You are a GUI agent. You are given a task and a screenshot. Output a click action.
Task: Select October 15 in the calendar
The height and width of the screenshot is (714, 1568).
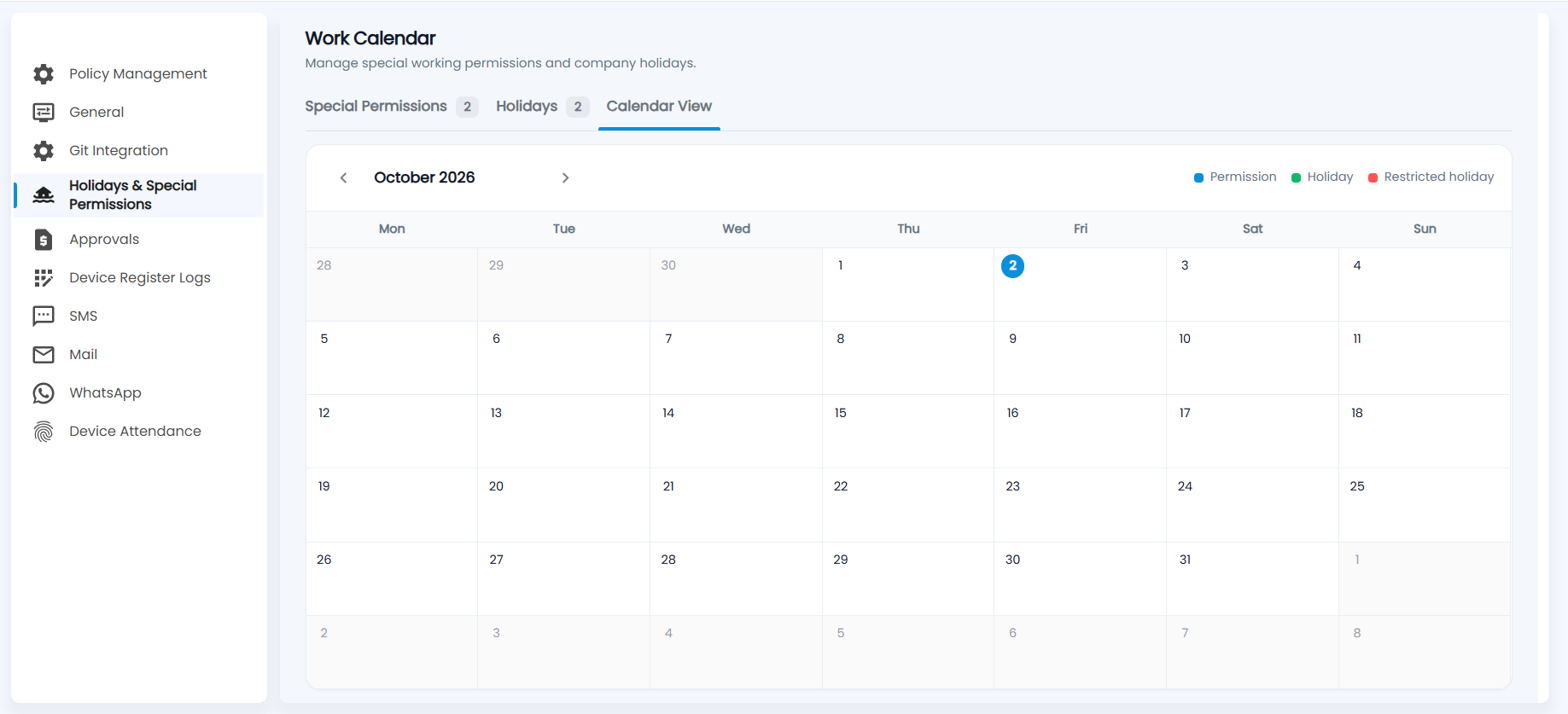click(x=908, y=432)
